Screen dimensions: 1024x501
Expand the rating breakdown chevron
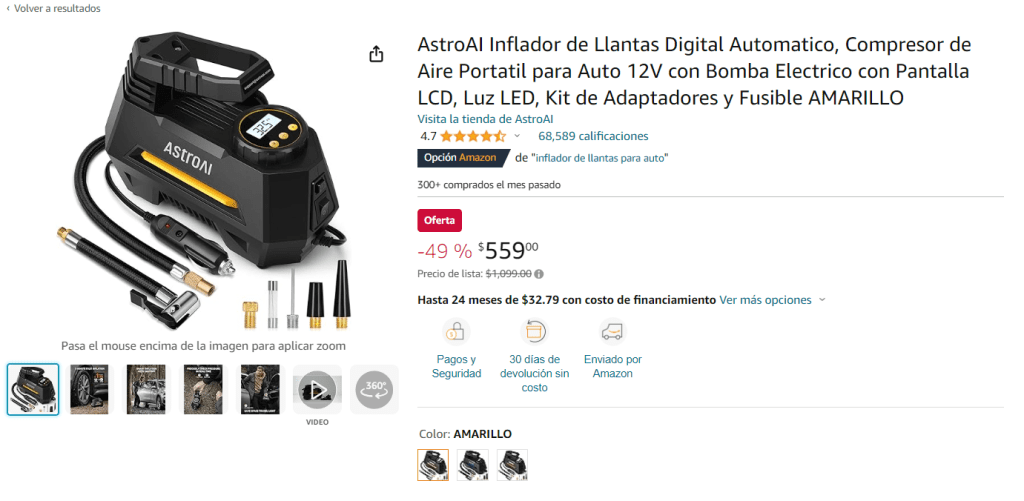click(x=517, y=136)
